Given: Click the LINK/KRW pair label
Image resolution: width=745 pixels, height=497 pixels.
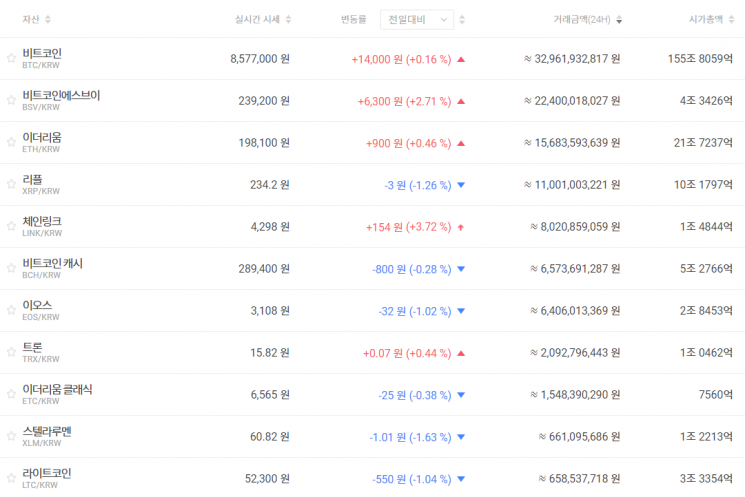Looking at the screenshot, I should [42, 233].
